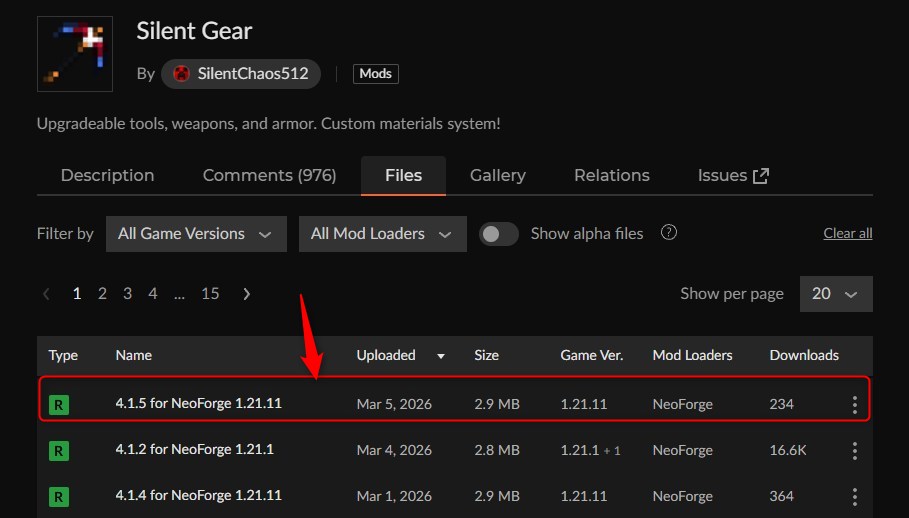
Task: Click the Mar 1, 2026 upload date
Action: [394, 497]
